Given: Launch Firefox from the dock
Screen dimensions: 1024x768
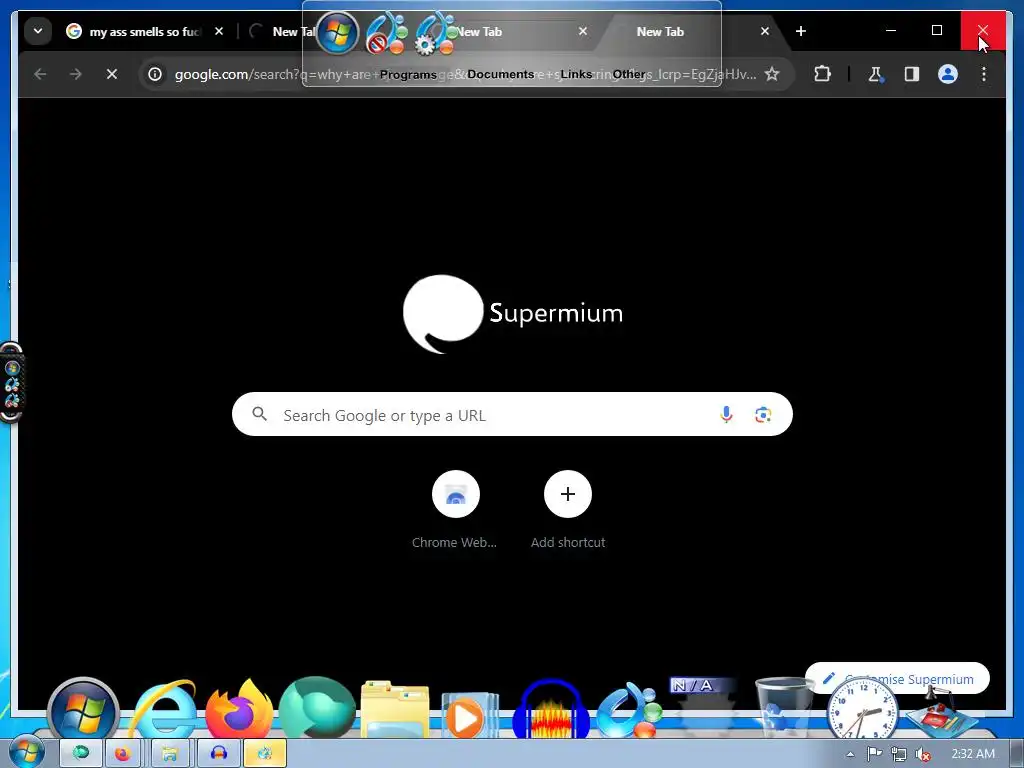Looking at the screenshot, I should (240, 710).
